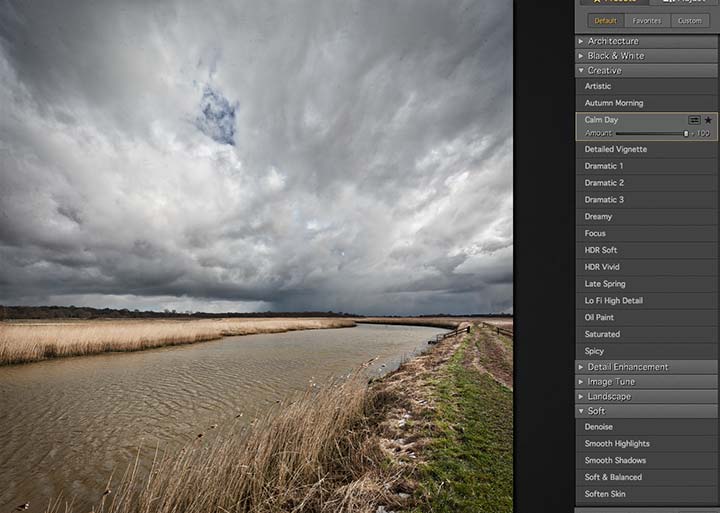The width and height of the screenshot is (720, 513).
Task: Select the HDR Soft preset
Action: tap(646, 250)
